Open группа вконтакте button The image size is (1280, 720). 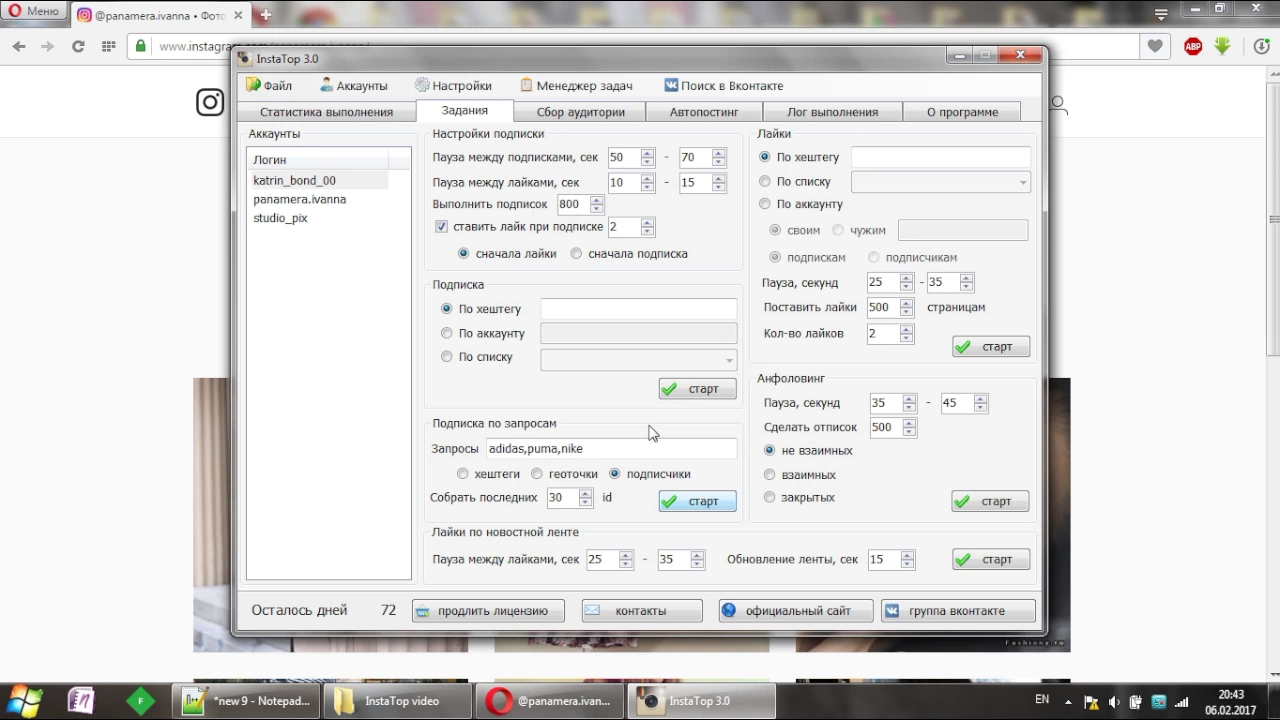click(958, 611)
